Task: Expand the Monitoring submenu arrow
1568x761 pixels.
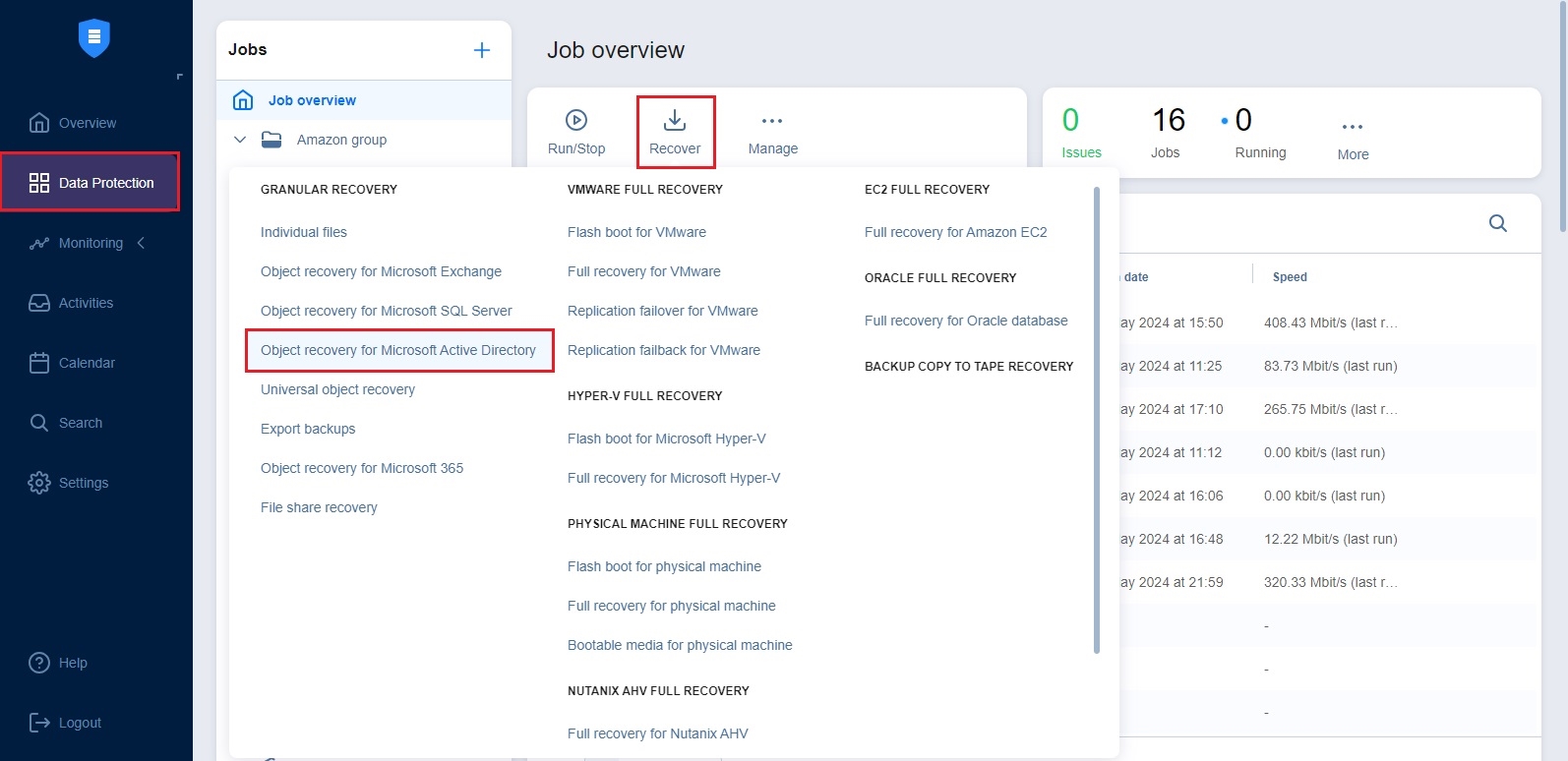Action: click(141, 243)
